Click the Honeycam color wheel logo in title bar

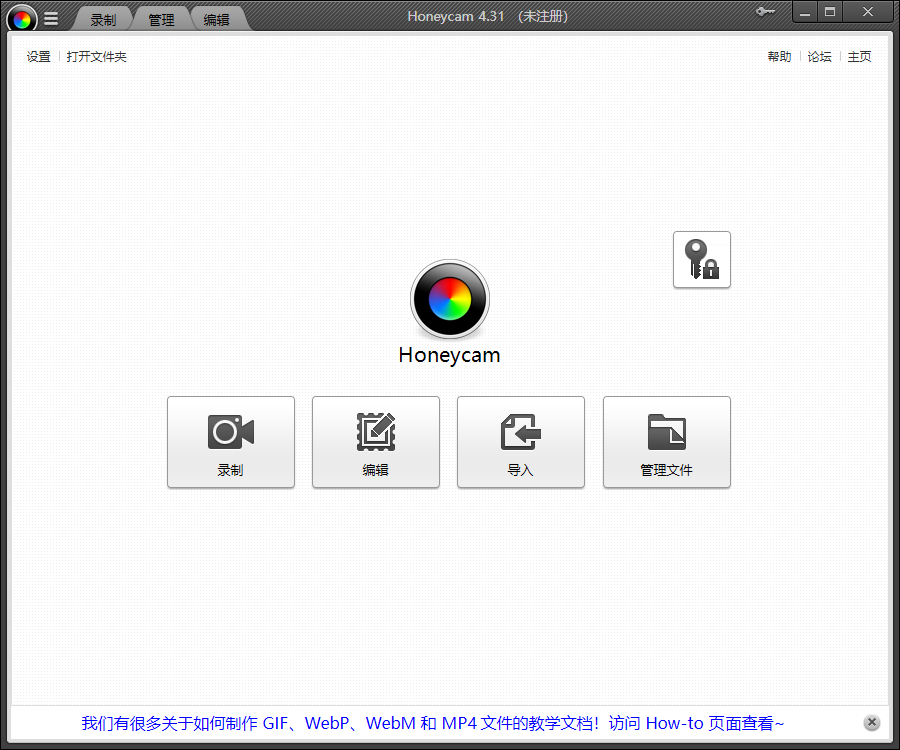22,20
